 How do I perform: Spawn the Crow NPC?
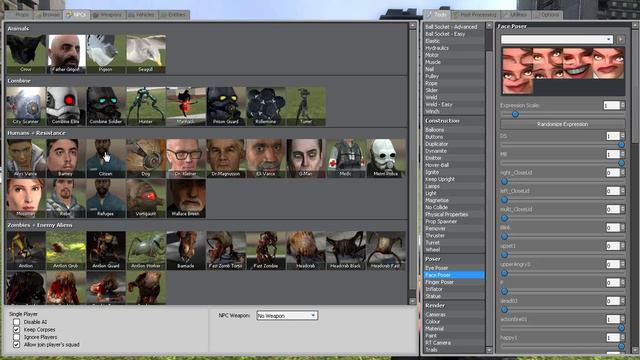click(26, 53)
